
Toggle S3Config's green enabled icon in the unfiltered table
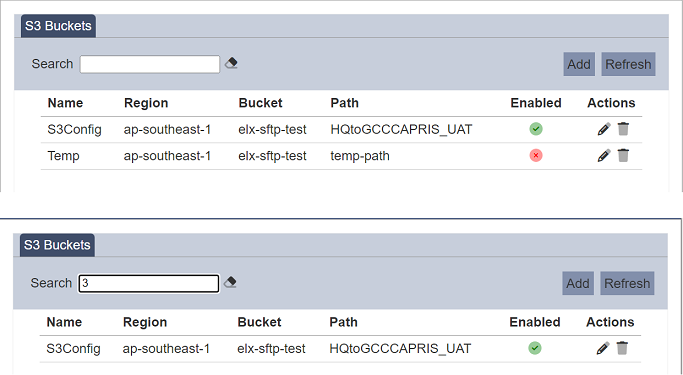point(536,129)
